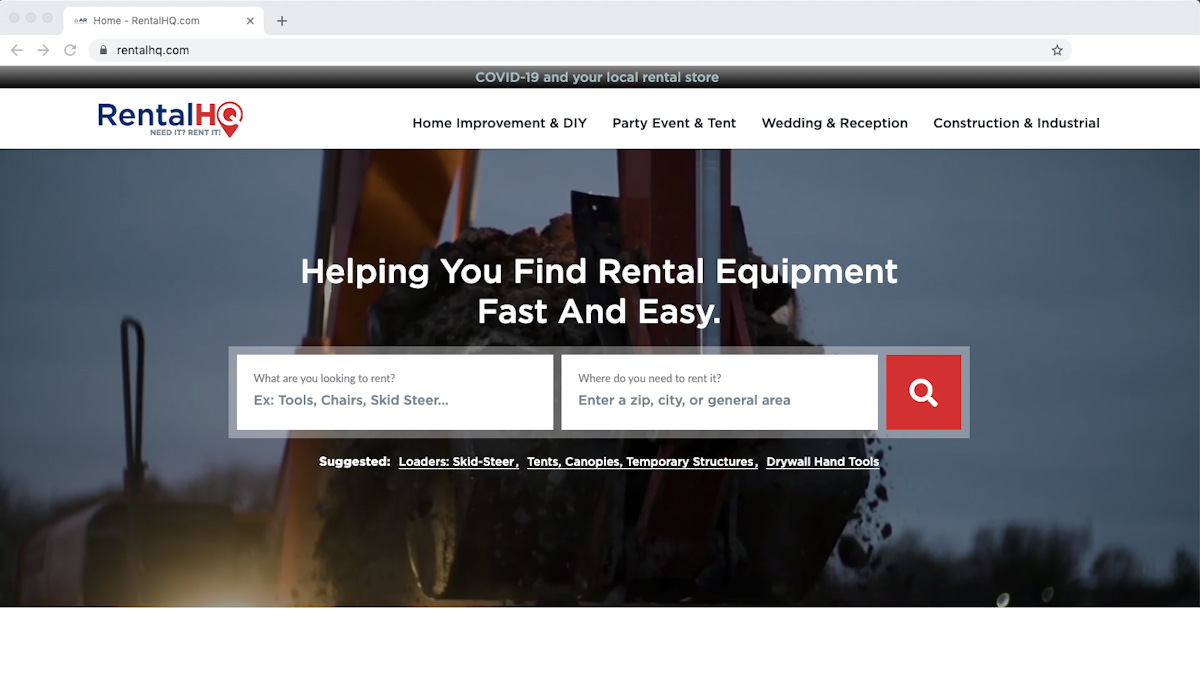
Task: Open the Loaders: Skid-Steer suggested link
Action: coord(456,461)
